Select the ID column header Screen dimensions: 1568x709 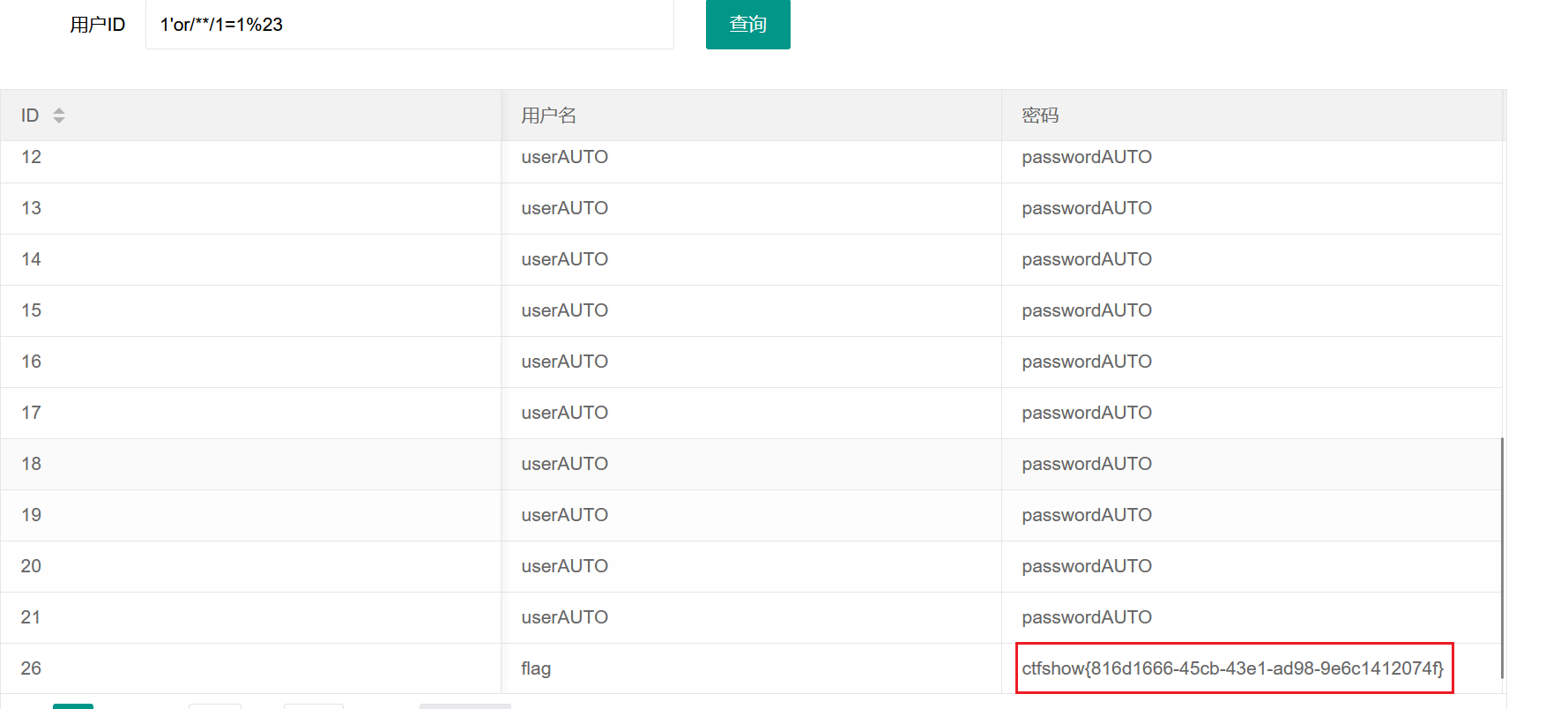coord(250,116)
